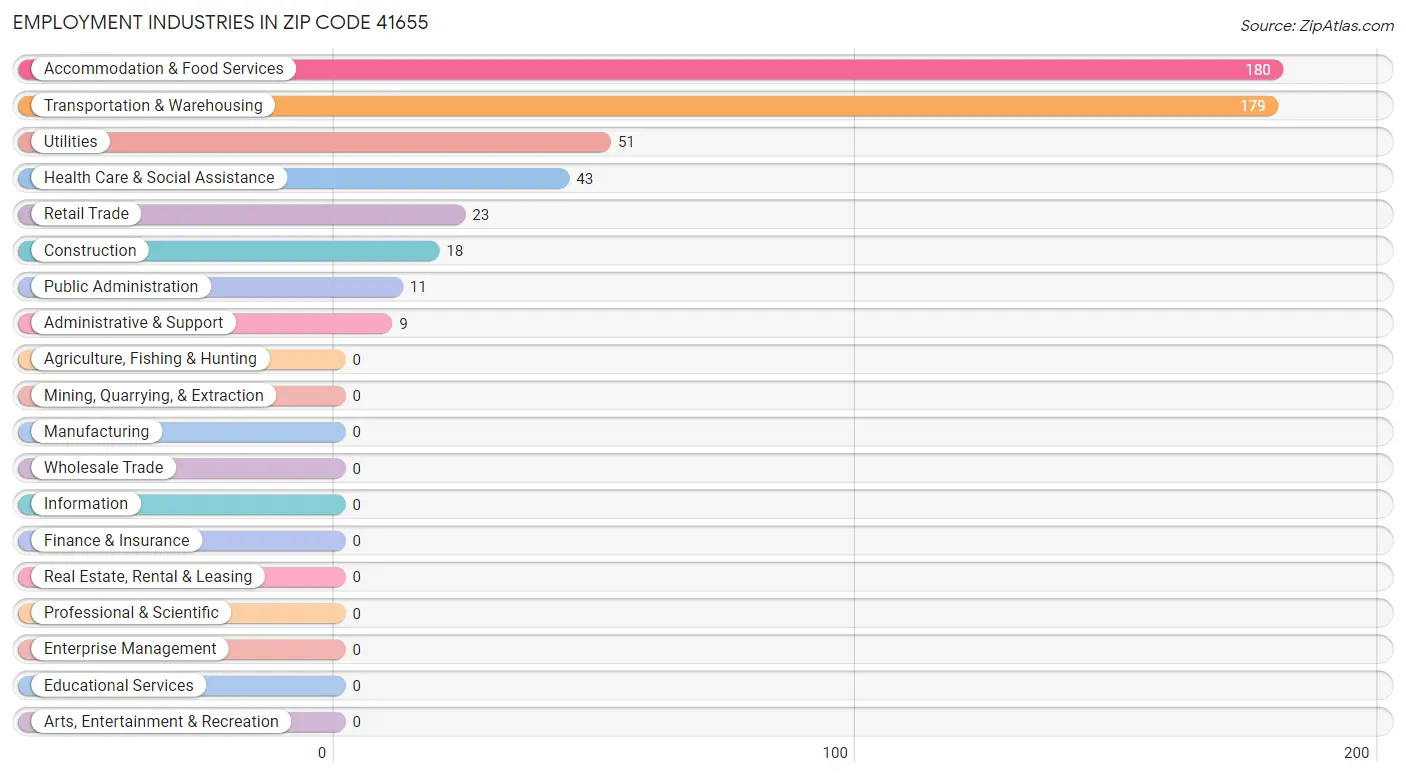1406x777 pixels.
Task: Click Arts, Entertainment & Recreation label
Action: pos(161,721)
